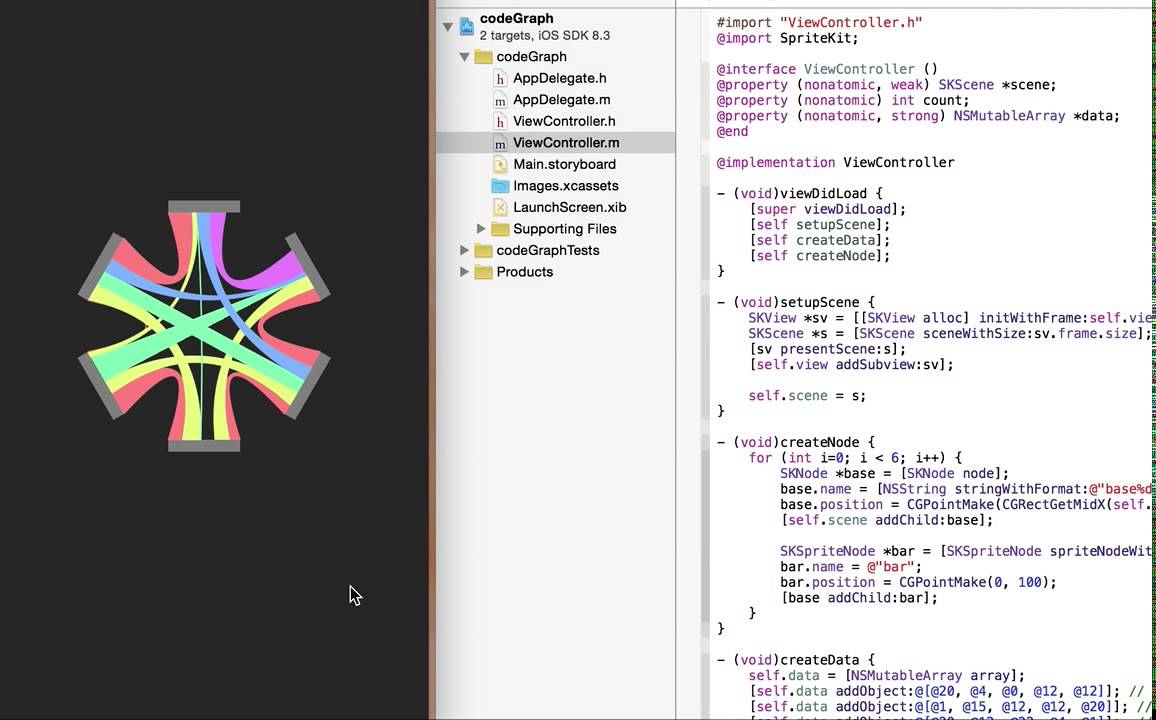This screenshot has width=1156, height=720.
Task: Click '[self.scene addChild:base];' line
Action: pyautogui.click(x=887, y=520)
